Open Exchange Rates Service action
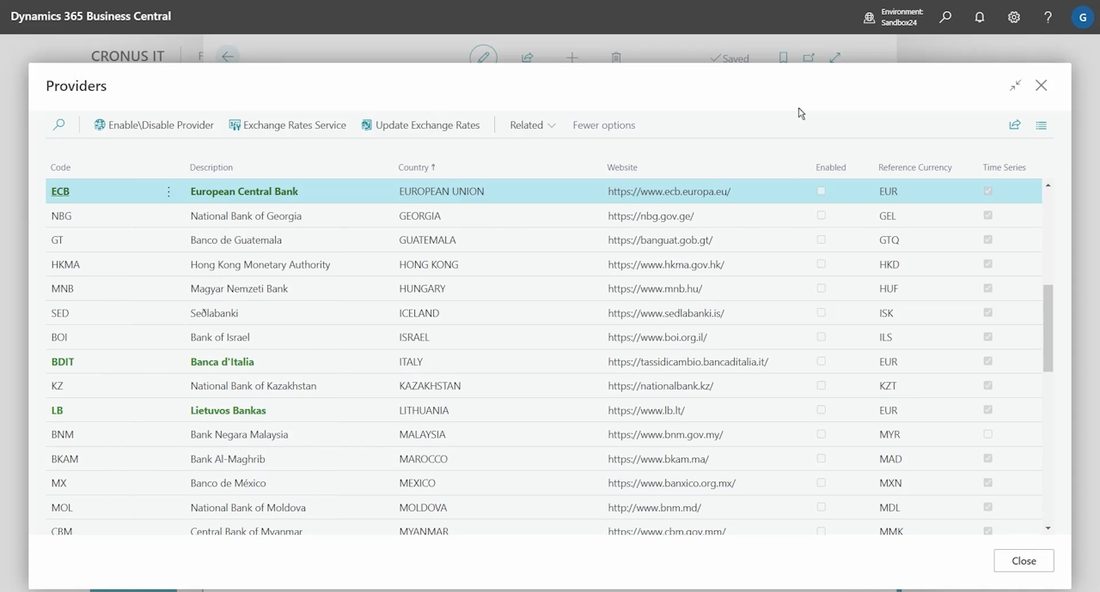 pyautogui.click(x=288, y=125)
